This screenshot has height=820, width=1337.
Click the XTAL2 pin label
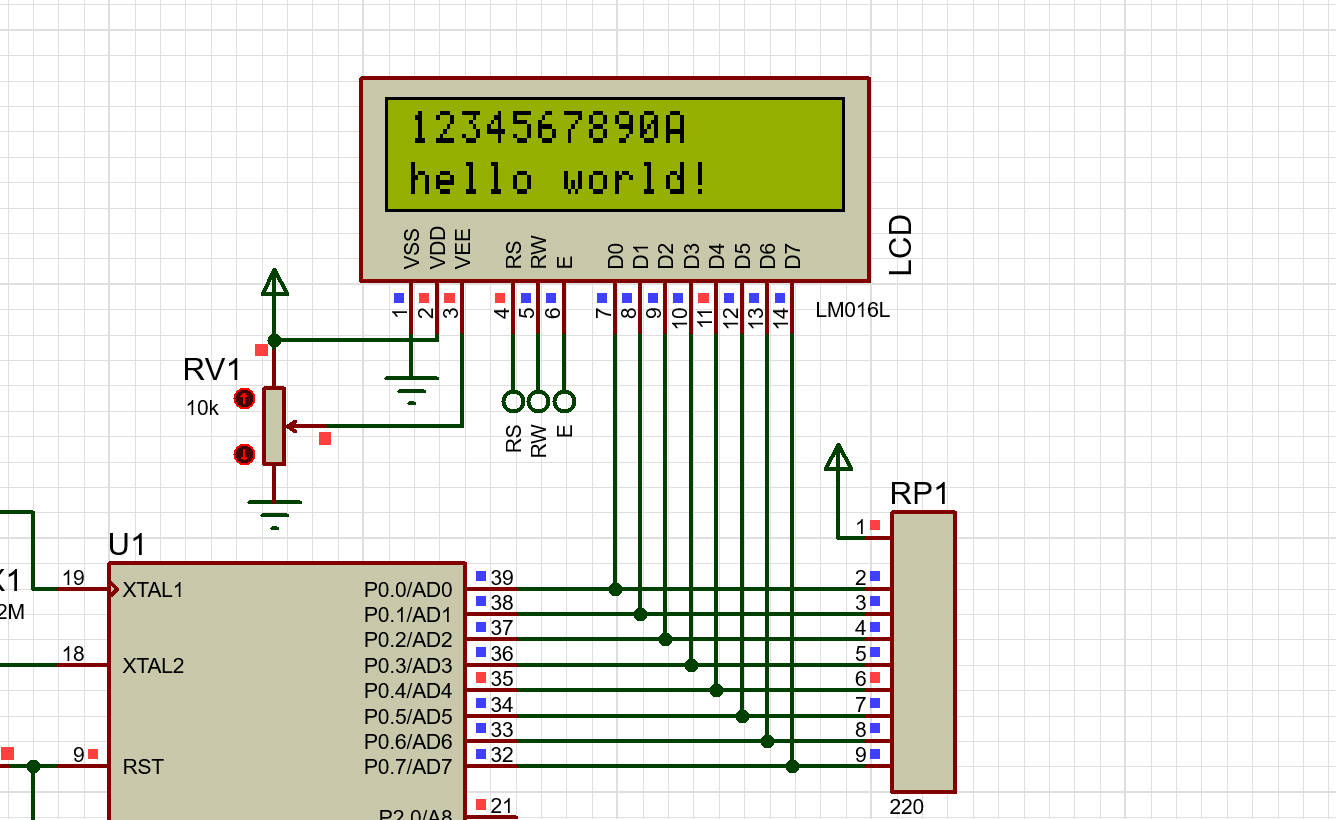[x=153, y=666]
